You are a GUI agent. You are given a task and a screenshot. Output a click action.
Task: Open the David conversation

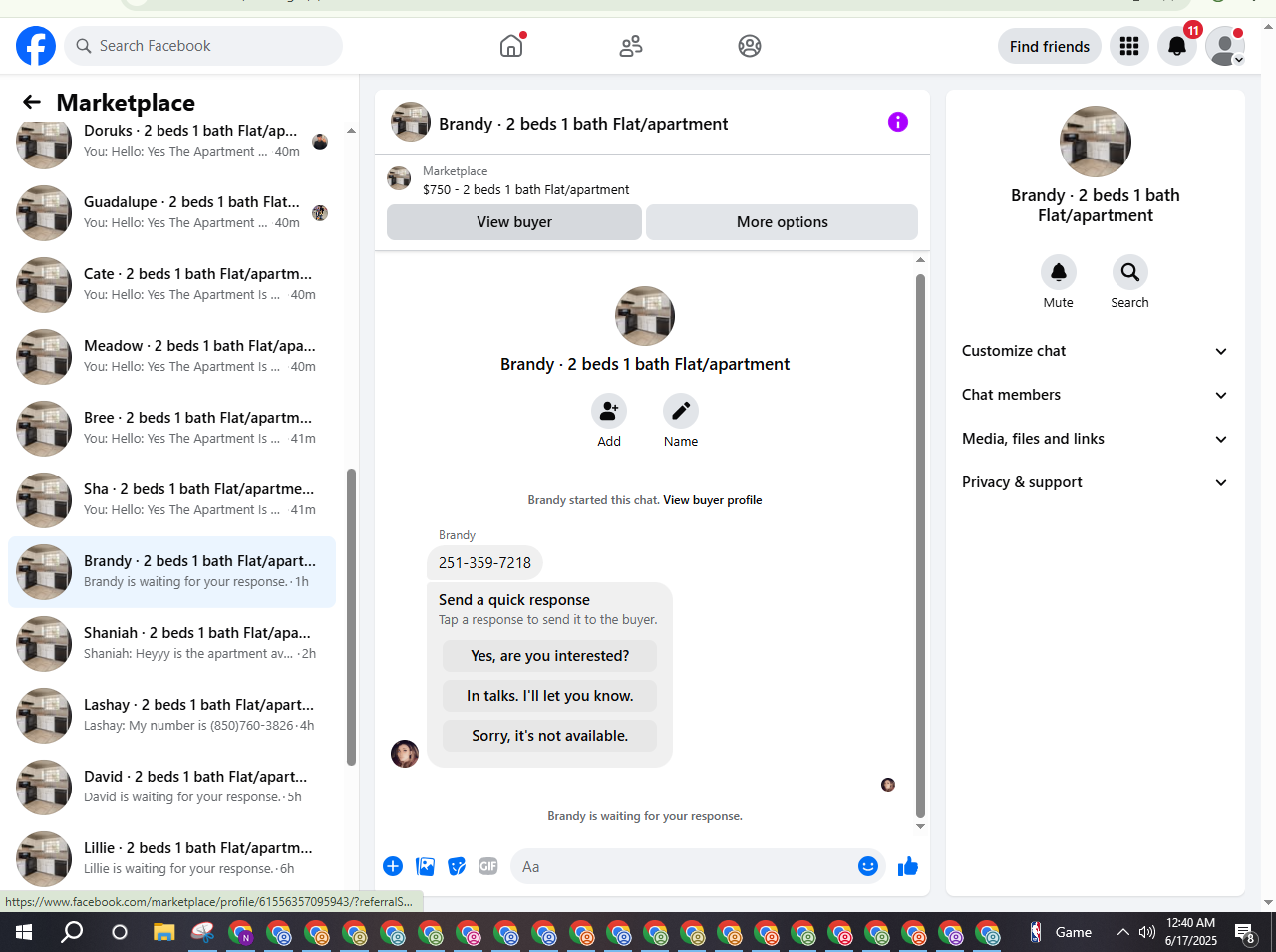pyautogui.click(x=171, y=788)
